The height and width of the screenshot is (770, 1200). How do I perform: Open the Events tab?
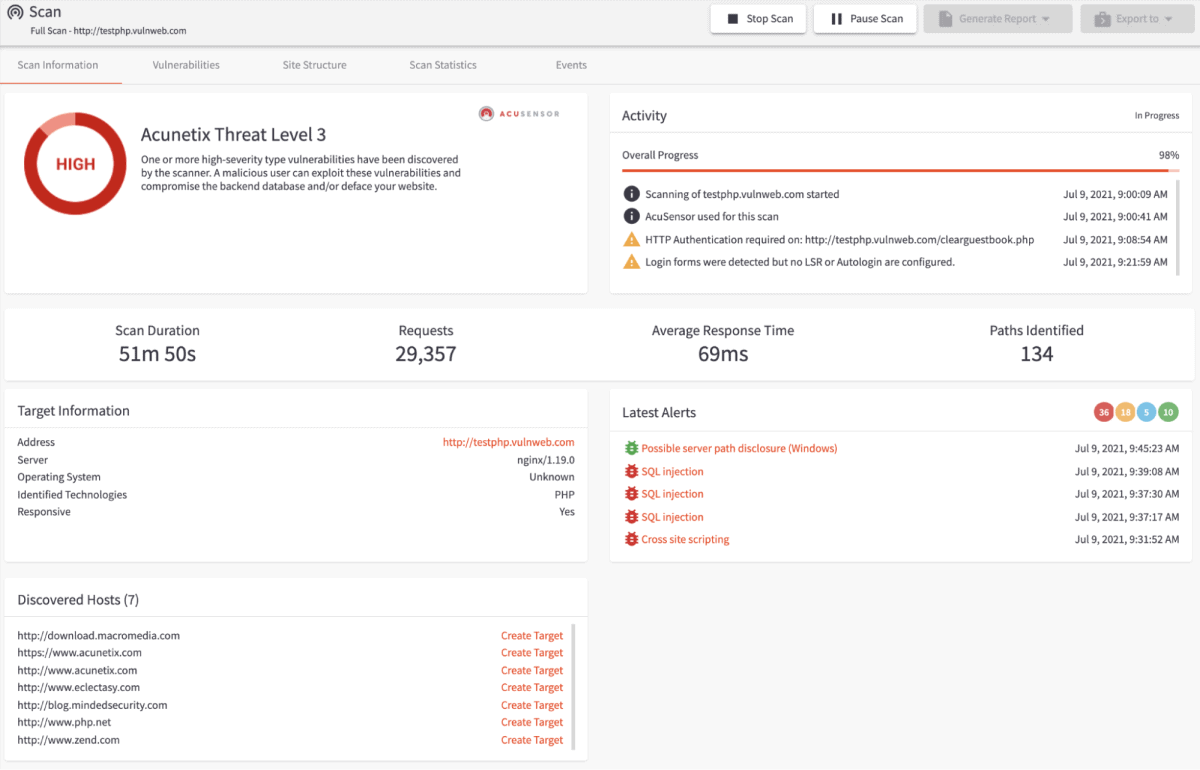(x=571, y=65)
